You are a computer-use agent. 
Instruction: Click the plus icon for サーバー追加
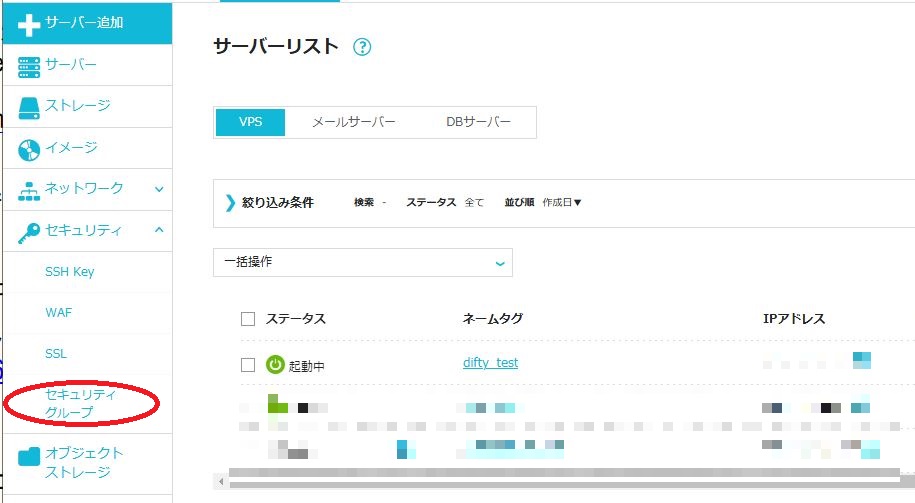(30, 23)
